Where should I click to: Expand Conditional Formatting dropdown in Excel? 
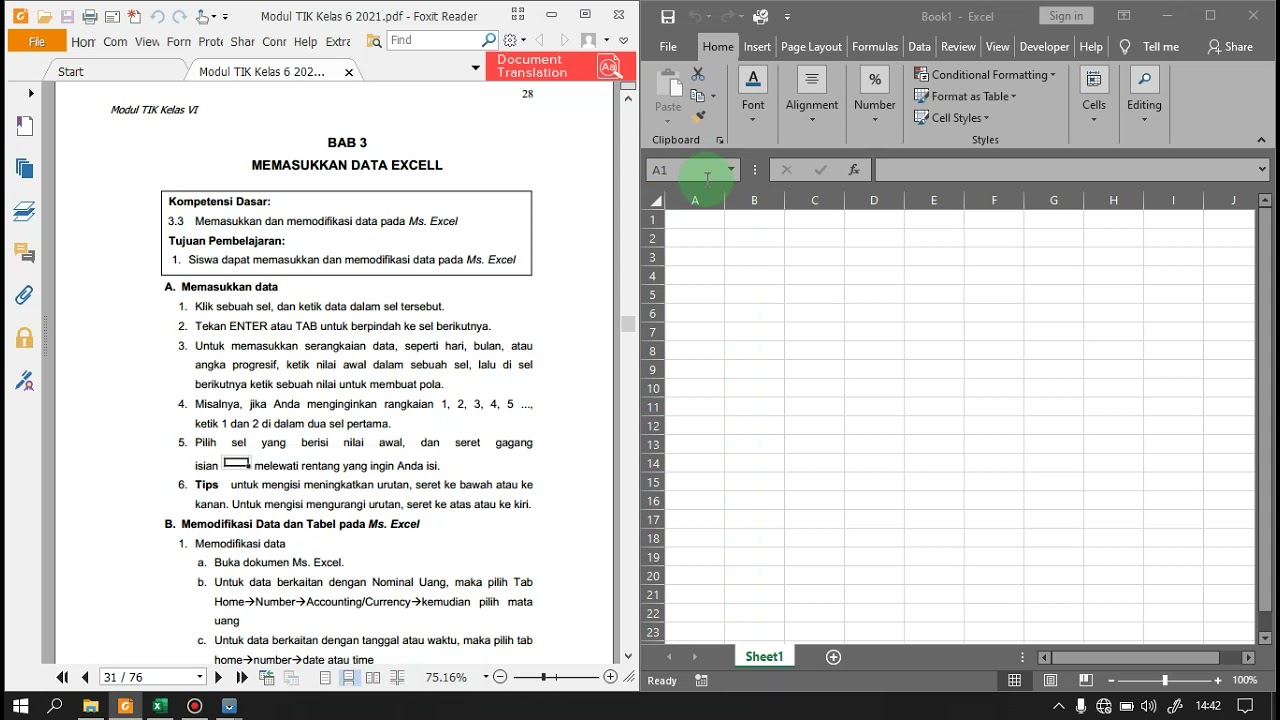(x=1053, y=75)
